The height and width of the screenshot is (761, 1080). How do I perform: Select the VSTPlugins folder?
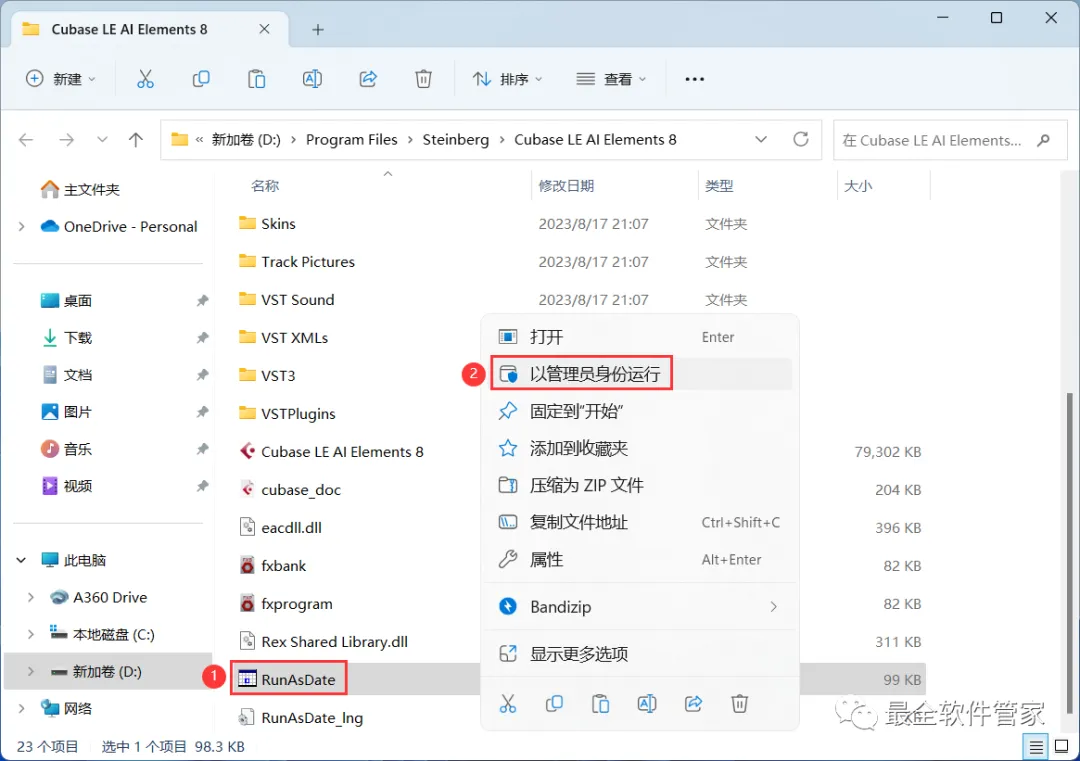(x=287, y=414)
